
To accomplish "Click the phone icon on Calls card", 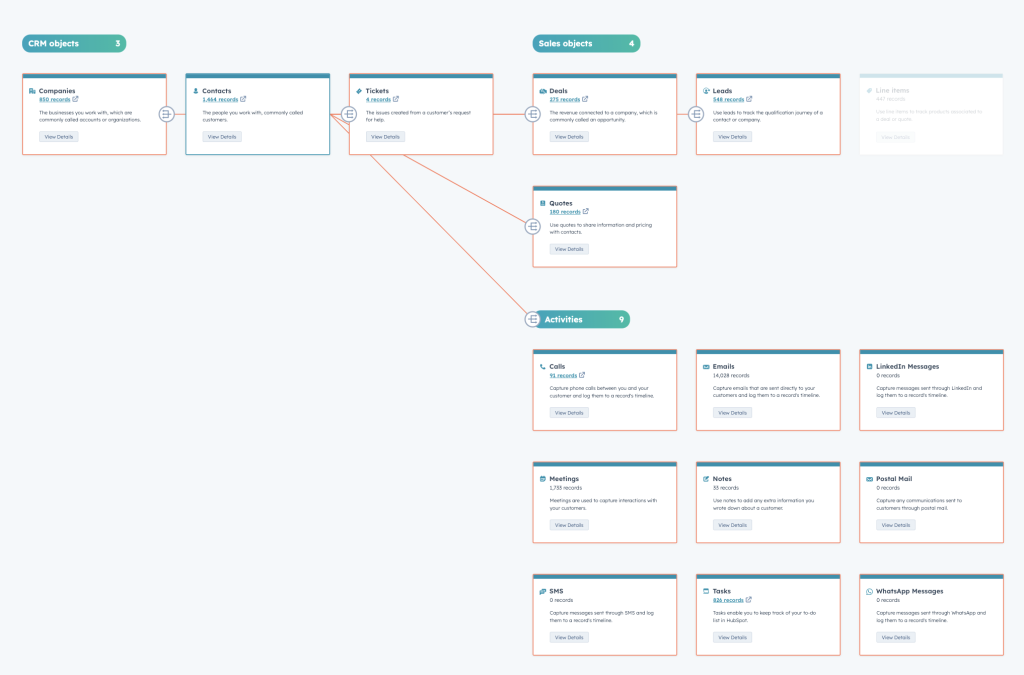I will (x=543, y=367).
